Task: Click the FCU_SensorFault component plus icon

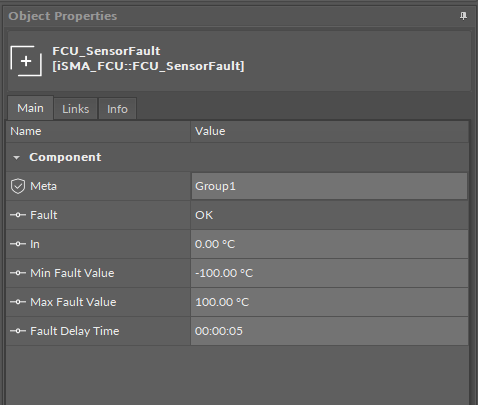Action: [x=26, y=61]
